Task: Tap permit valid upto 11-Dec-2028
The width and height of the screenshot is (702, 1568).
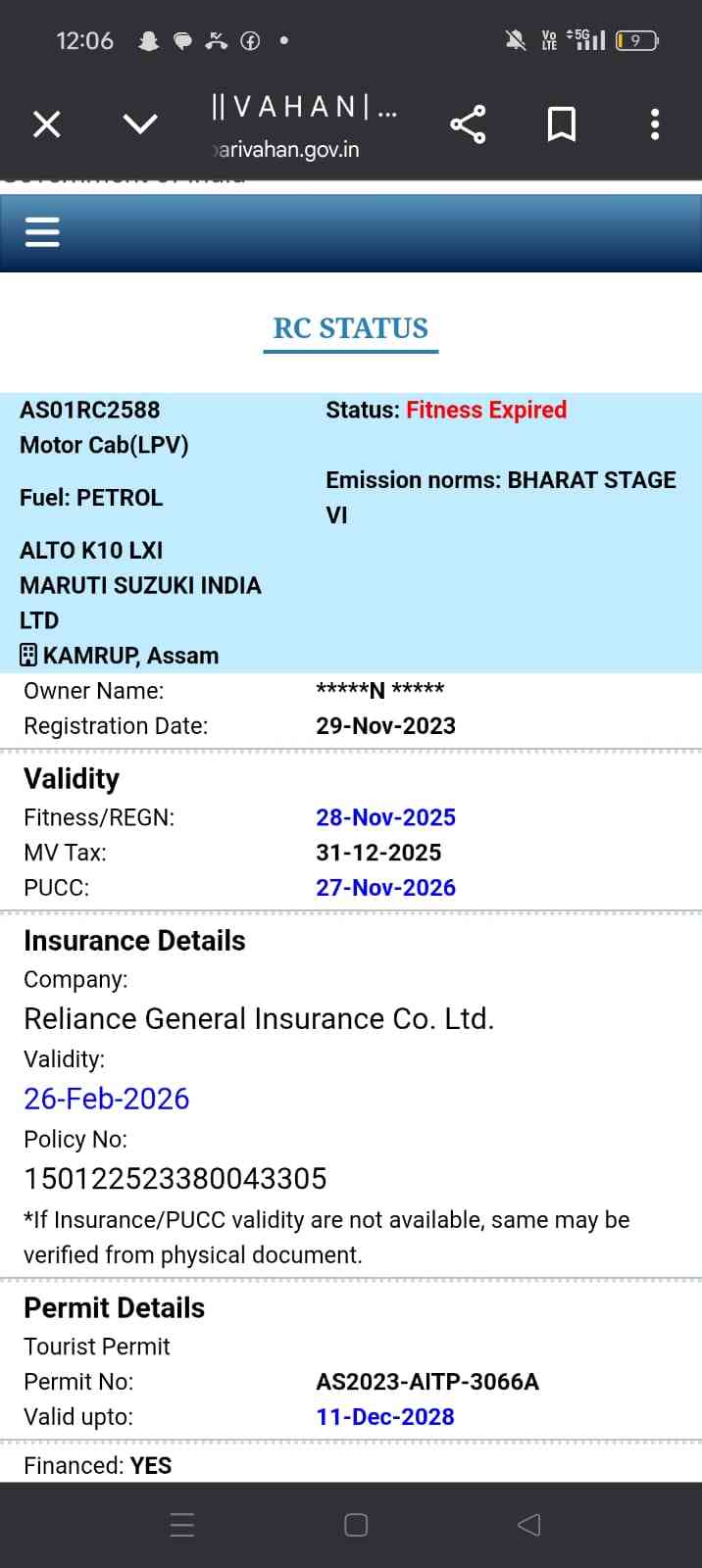Action: pos(384,1417)
